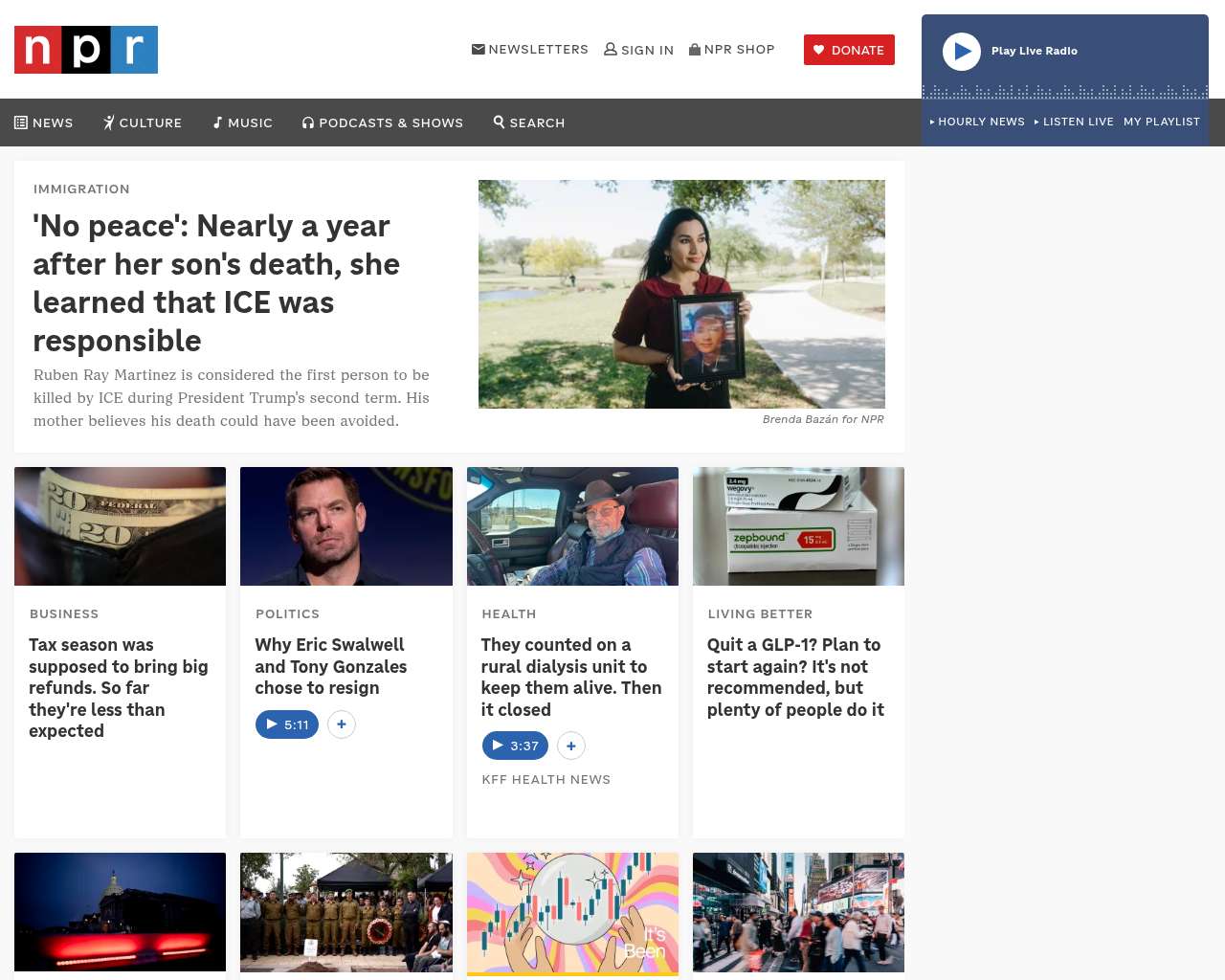This screenshot has height=980, width=1225.
Task: Open the Hourly News stream
Action: tap(977, 122)
